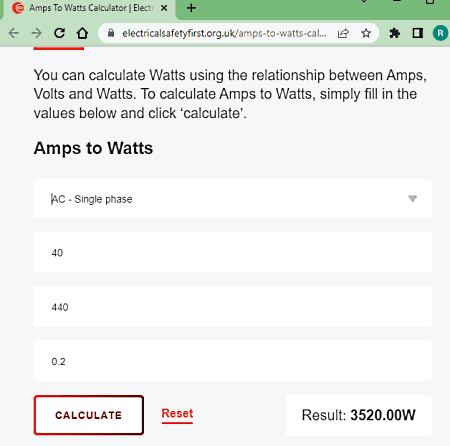
Task: Open the extensions puzzle icon
Action: [395, 33]
